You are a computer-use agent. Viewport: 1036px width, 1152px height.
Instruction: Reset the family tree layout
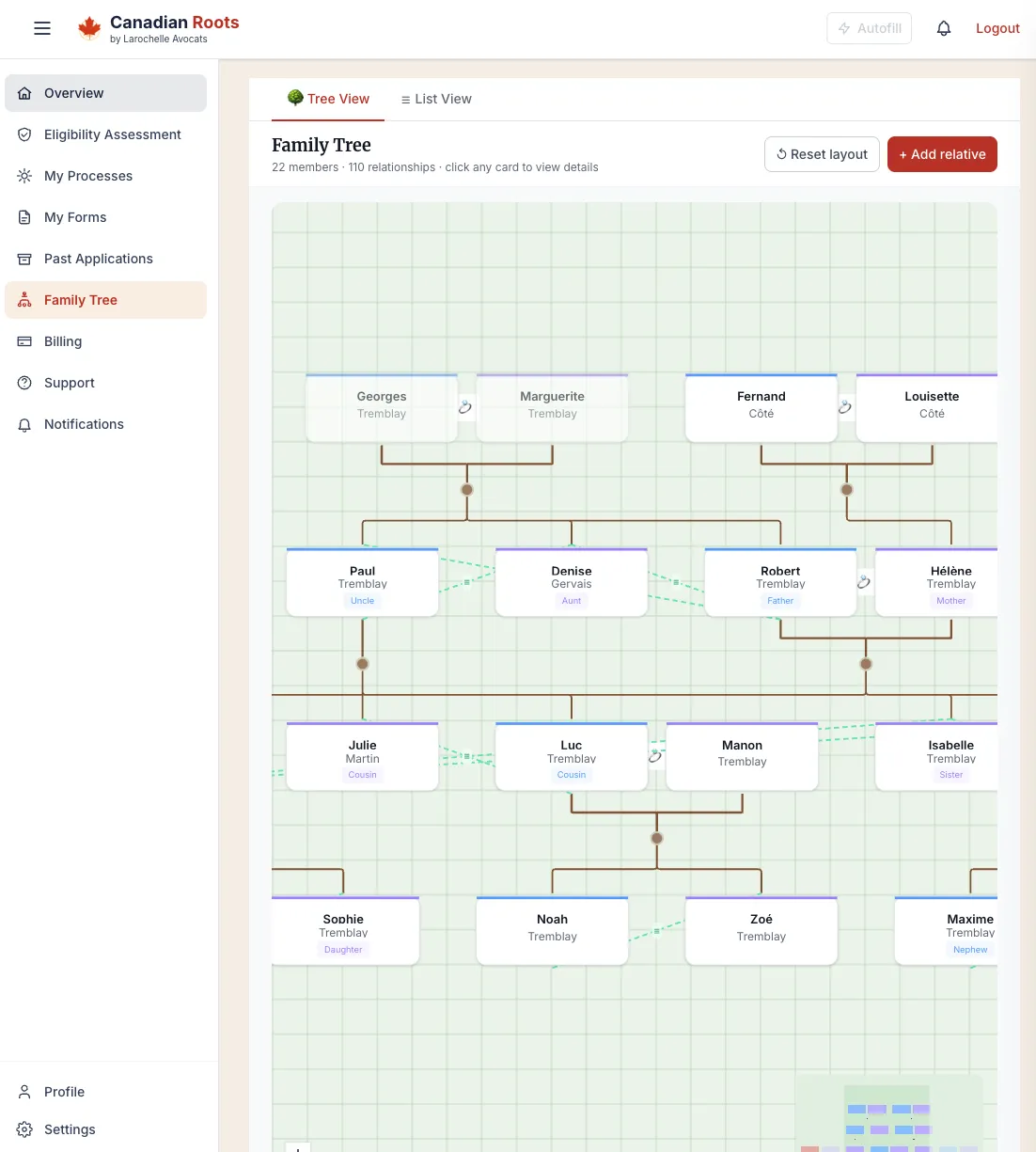point(823,154)
